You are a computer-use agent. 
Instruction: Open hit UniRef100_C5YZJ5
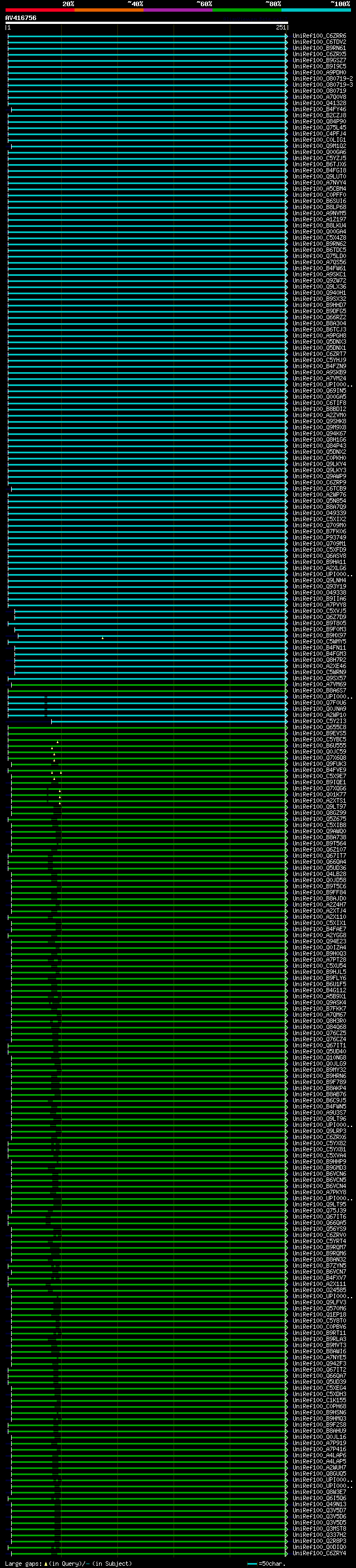click(319, 159)
